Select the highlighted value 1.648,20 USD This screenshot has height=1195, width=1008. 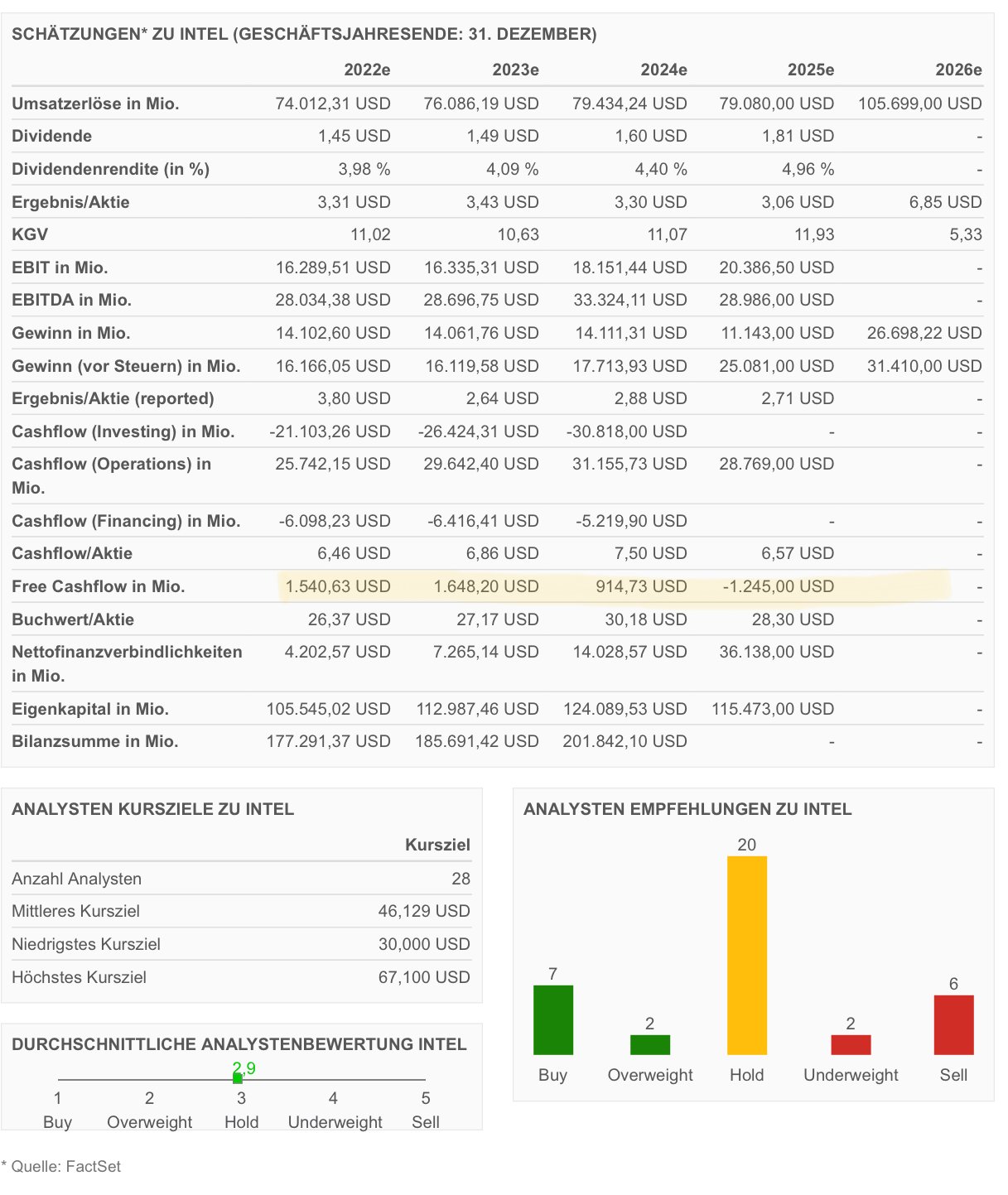click(486, 586)
